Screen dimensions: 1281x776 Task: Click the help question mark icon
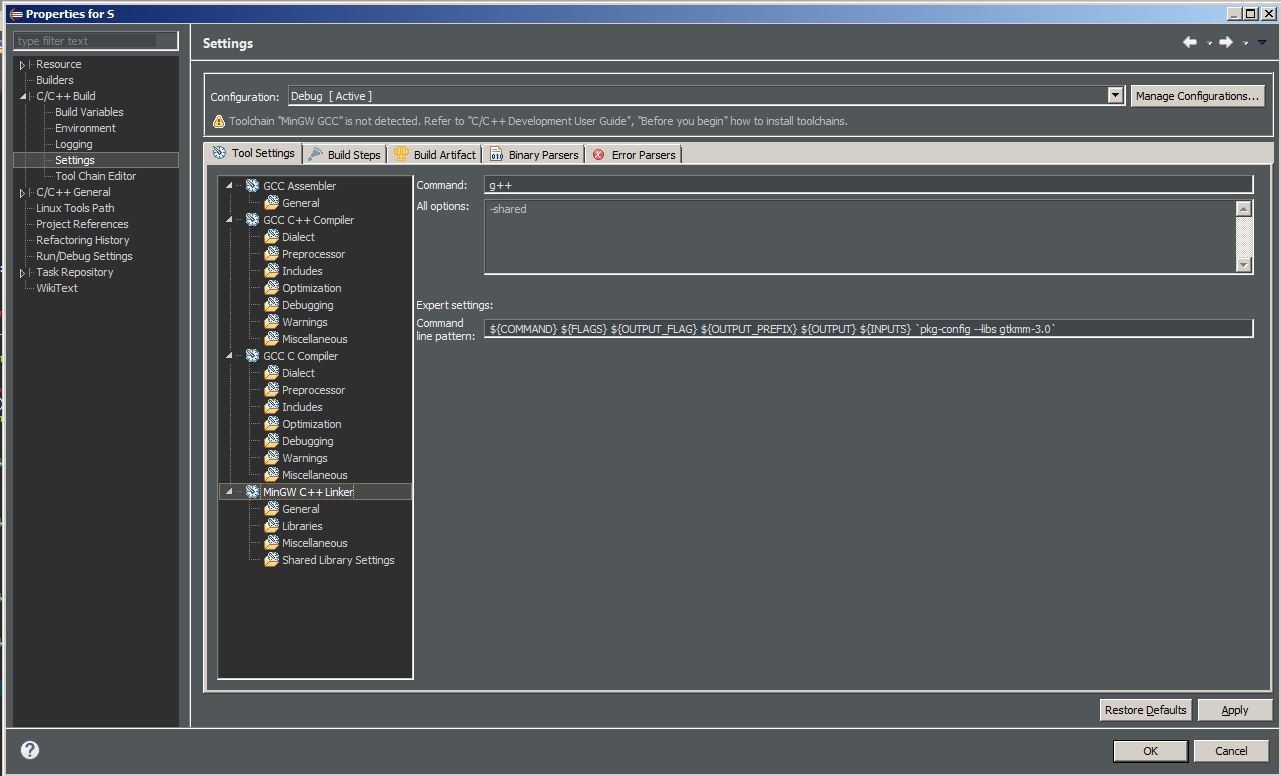coord(30,750)
